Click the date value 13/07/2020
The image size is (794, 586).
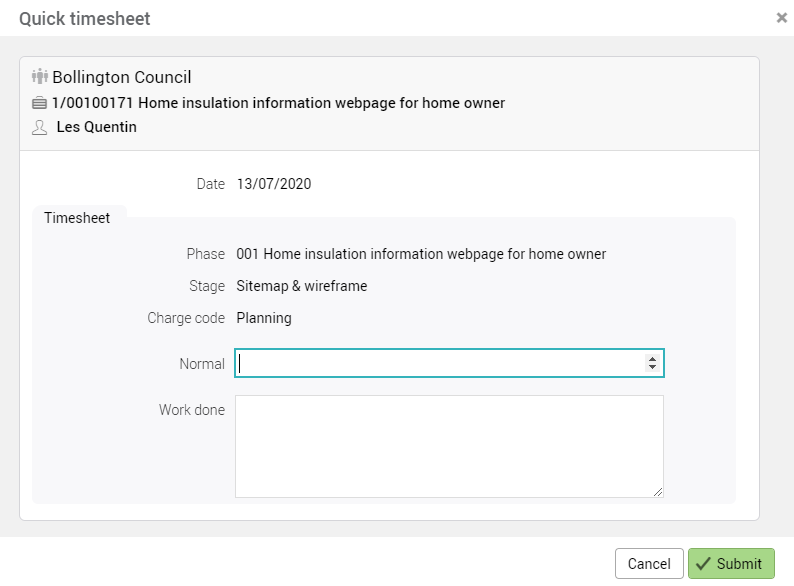(x=274, y=184)
